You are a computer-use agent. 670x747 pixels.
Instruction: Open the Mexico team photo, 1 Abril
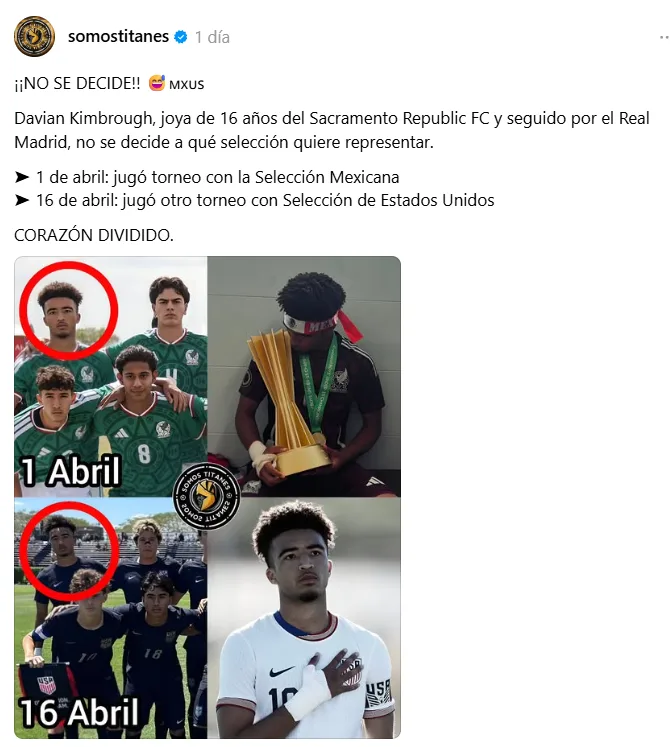(x=111, y=377)
